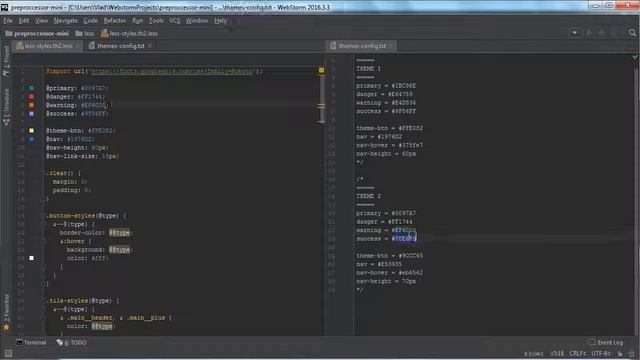The width and height of the screenshot is (640, 360).
Task: Open the Tools menu
Action: tap(156, 20)
